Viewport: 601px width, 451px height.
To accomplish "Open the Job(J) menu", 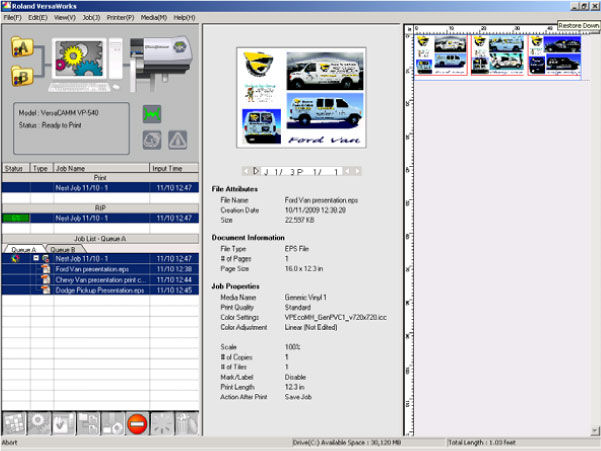I will pos(91,18).
